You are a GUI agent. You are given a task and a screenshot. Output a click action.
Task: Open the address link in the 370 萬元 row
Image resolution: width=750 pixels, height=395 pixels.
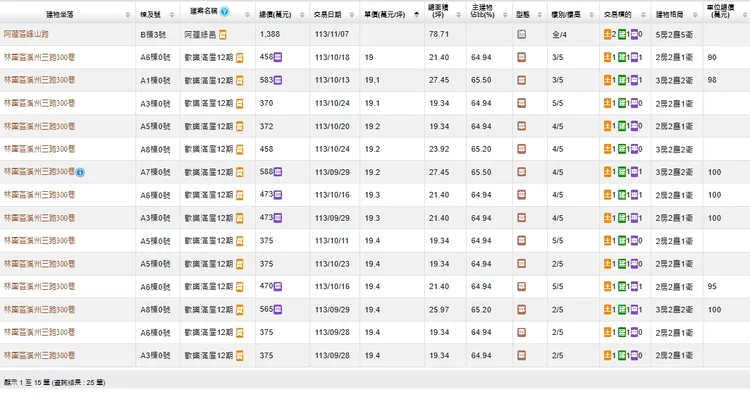(39, 103)
